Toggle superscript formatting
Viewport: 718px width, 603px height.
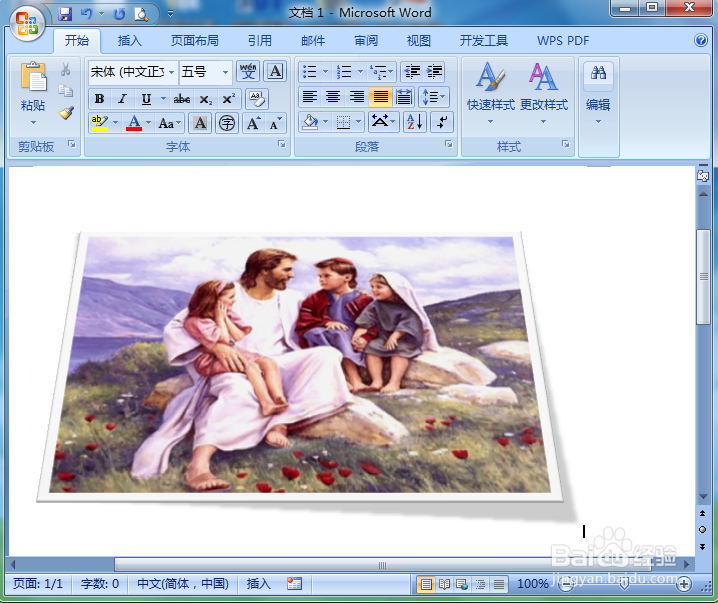coord(228,98)
